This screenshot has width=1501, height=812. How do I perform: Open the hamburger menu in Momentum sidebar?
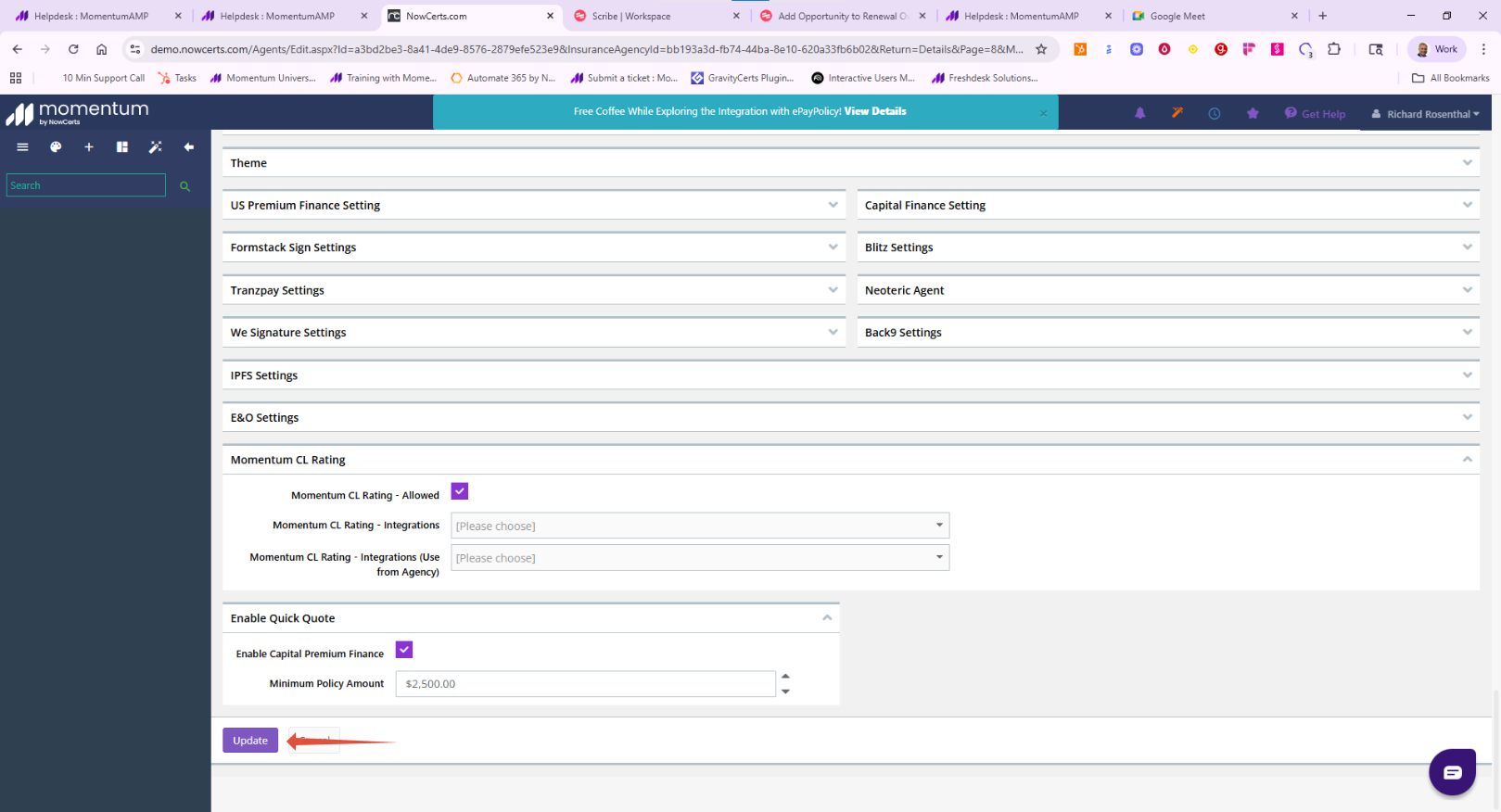(x=22, y=147)
